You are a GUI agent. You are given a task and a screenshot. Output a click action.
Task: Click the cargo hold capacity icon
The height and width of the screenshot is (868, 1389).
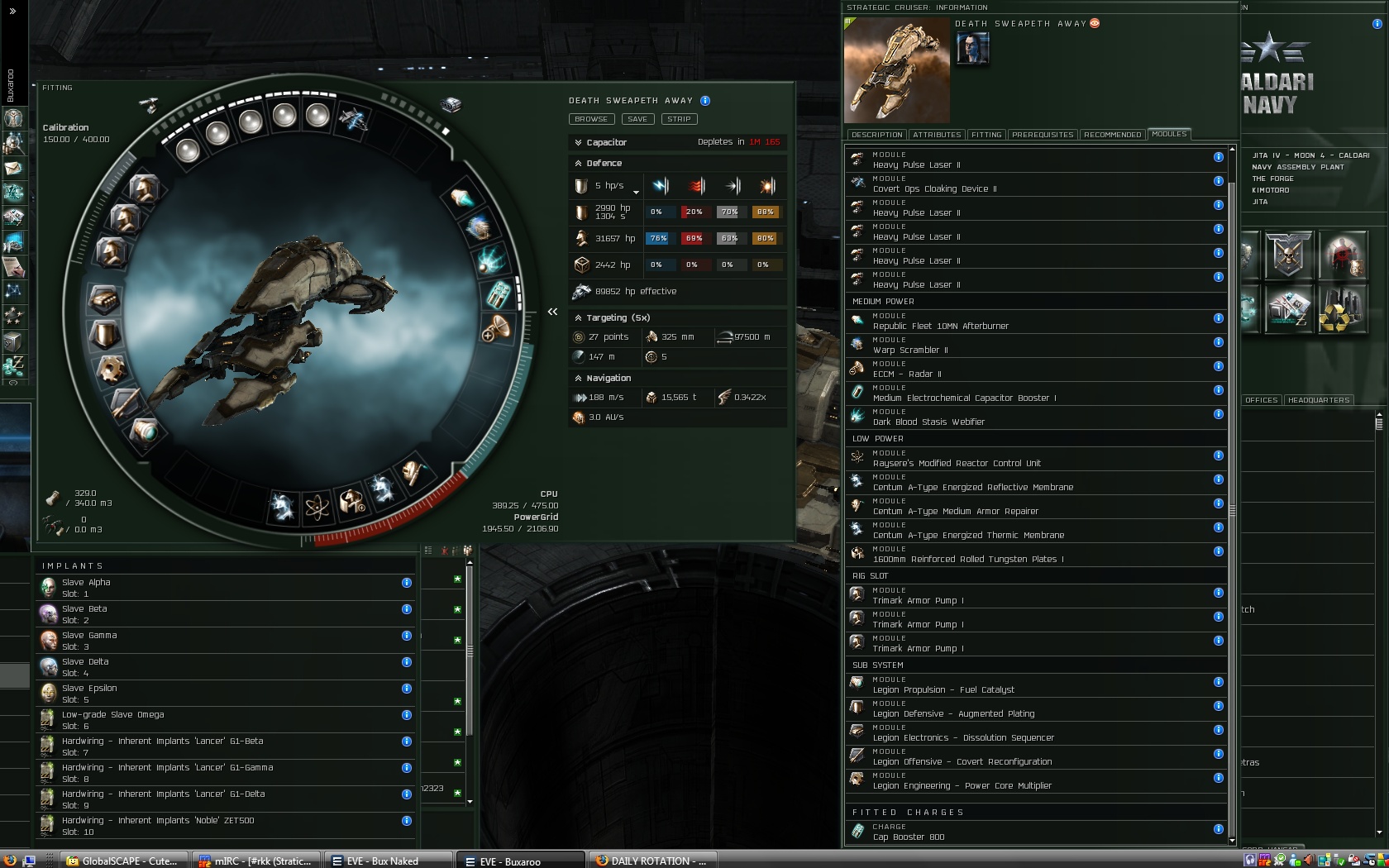click(x=53, y=498)
